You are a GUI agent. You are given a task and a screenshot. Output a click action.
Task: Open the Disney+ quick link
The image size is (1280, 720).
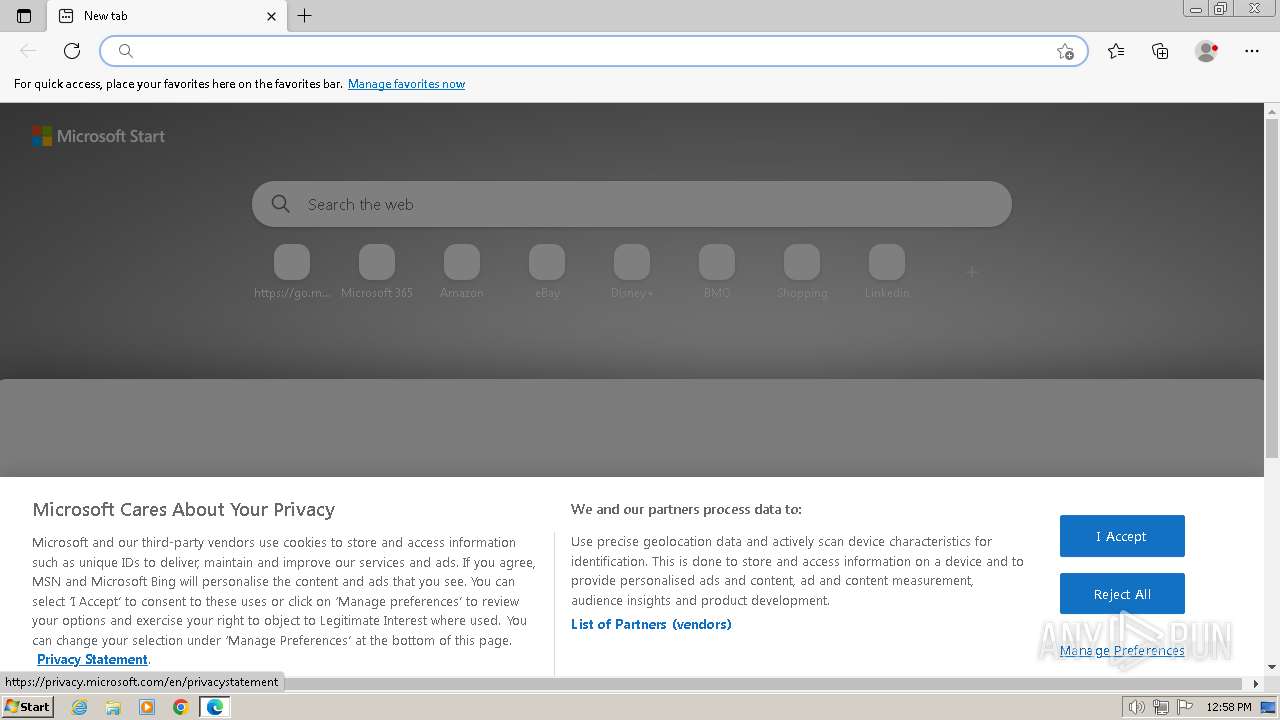point(632,272)
